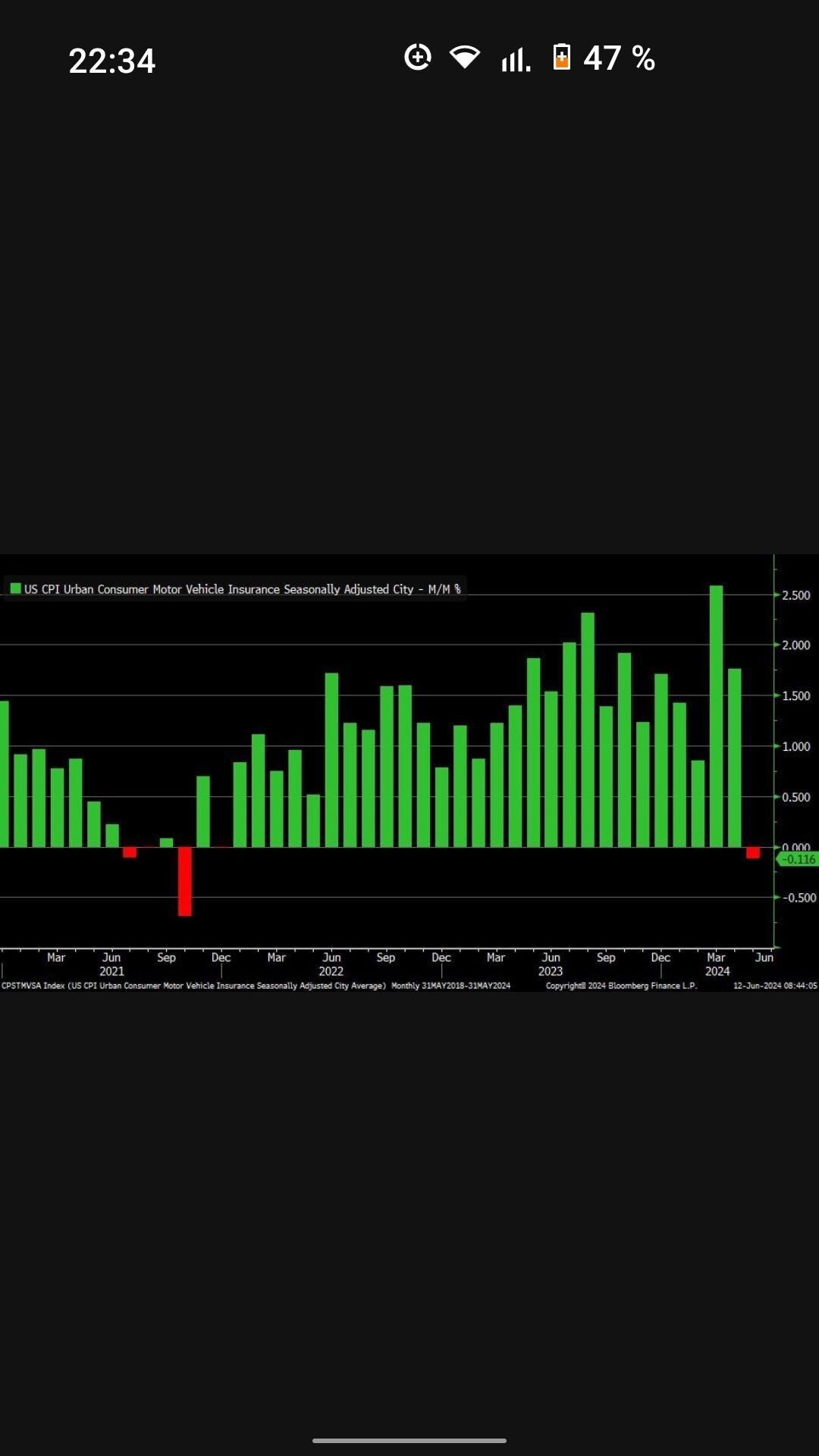Tap the battery saver icon
819x1456 pixels.
pyautogui.click(x=561, y=58)
